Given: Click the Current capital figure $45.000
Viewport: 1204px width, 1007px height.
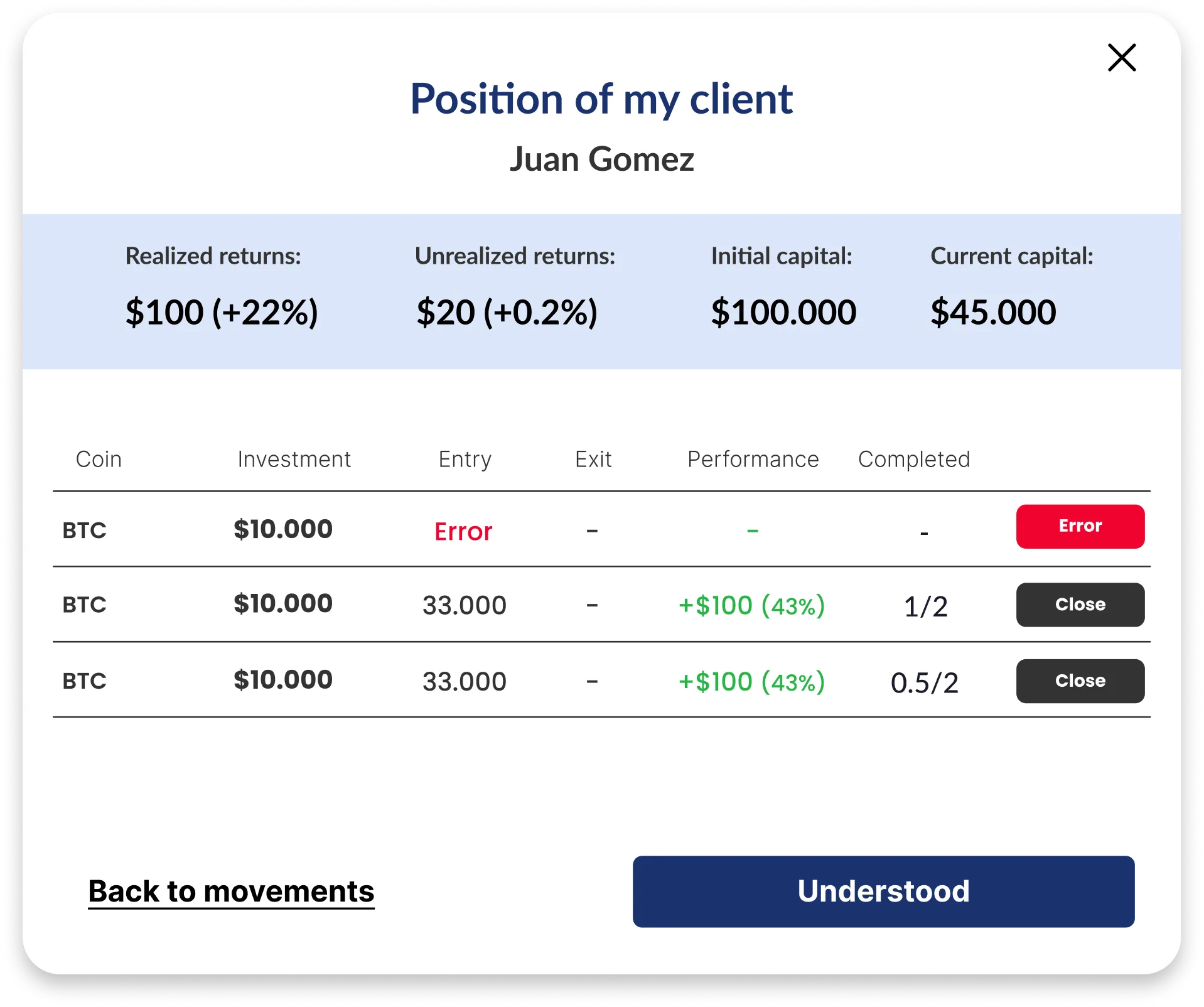Looking at the screenshot, I should tap(993, 311).
